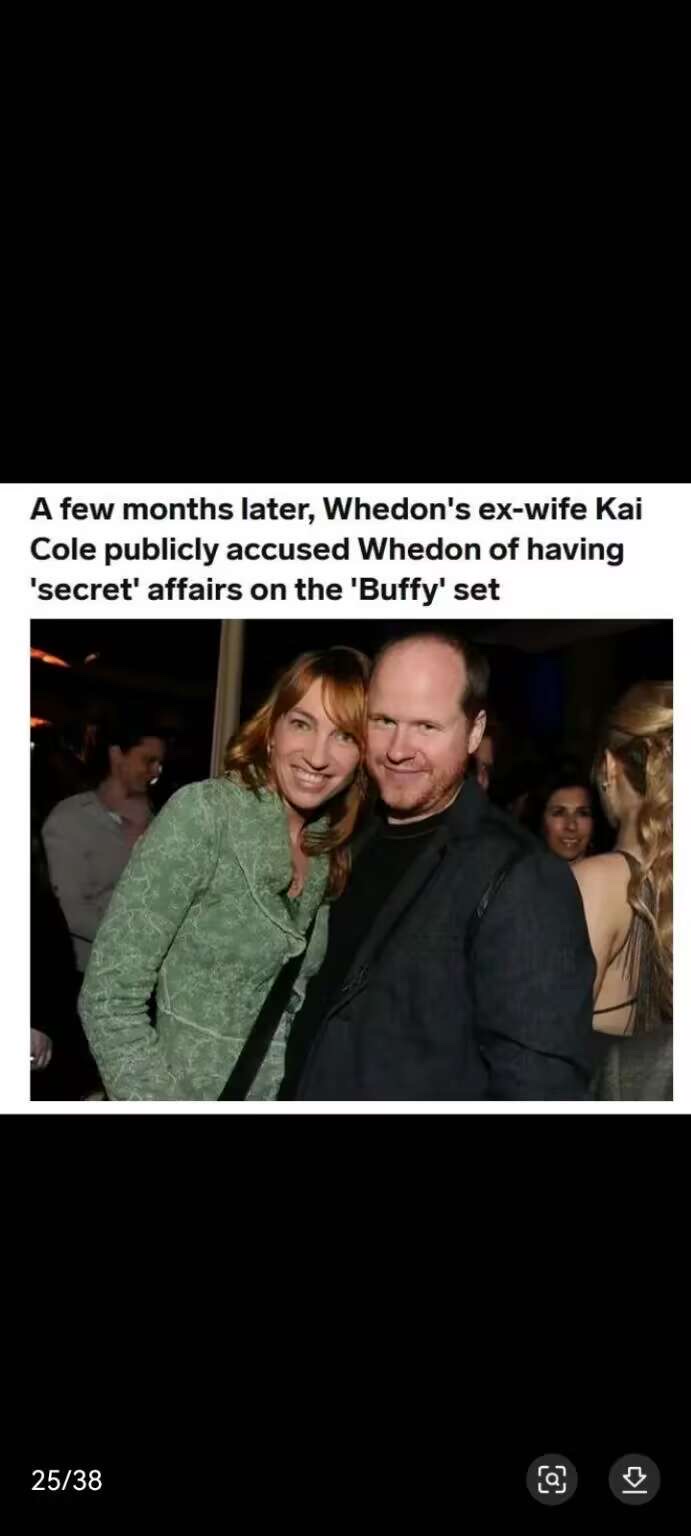Download the current image
This screenshot has width=691, height=1536.
pyautogui.click(x=634, y=1479)
